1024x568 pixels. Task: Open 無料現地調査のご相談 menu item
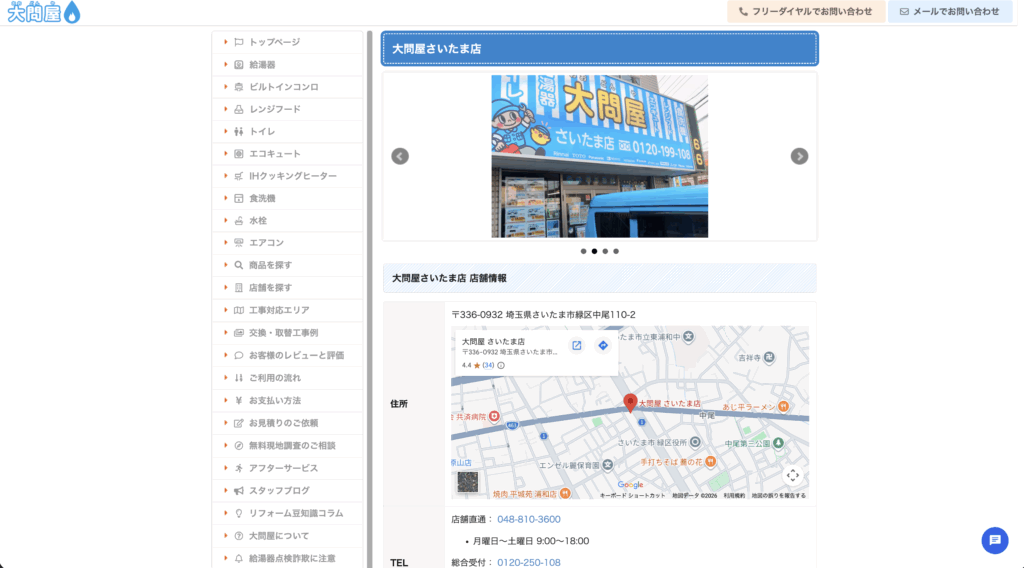(287, 445)
